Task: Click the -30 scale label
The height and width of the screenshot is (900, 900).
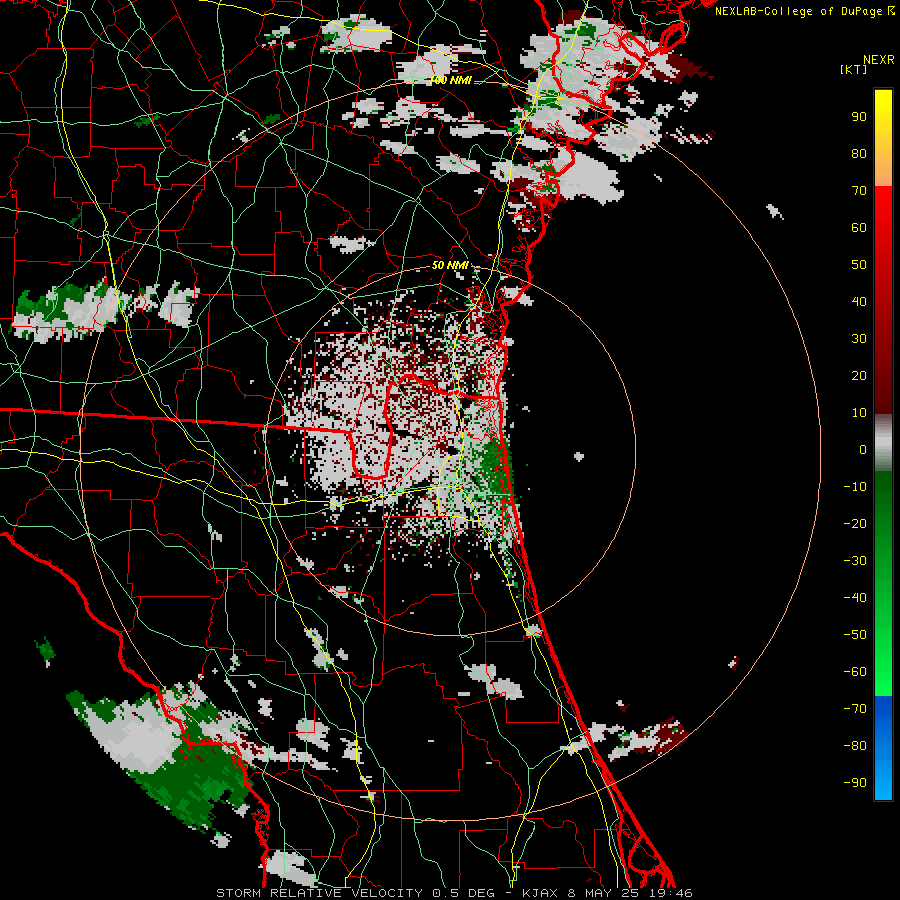Action: (855, 561)
